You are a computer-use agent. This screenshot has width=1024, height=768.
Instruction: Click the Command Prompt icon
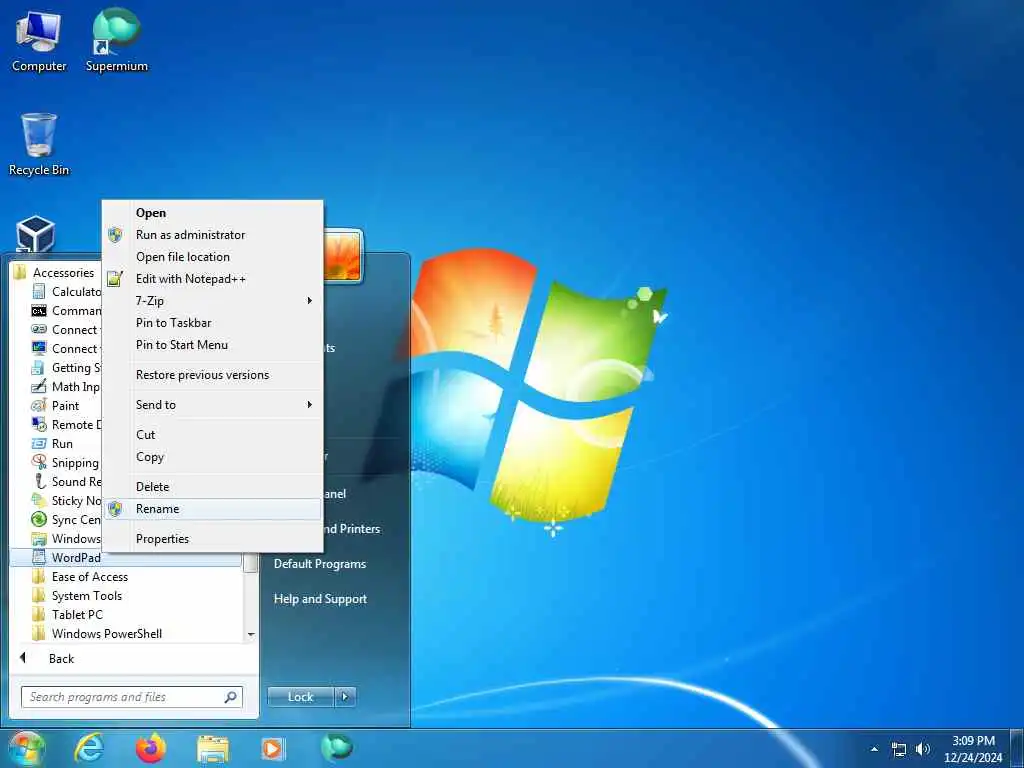tap(39, 310)
